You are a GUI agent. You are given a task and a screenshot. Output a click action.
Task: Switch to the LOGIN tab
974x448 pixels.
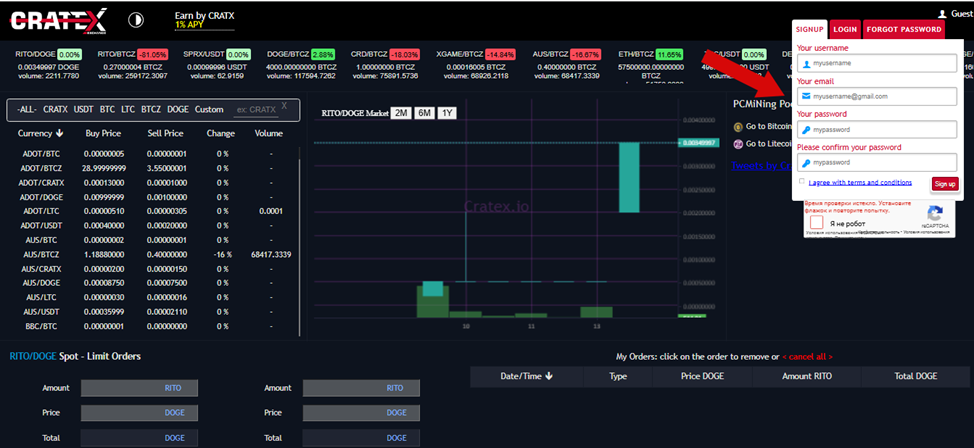(845, 30)
